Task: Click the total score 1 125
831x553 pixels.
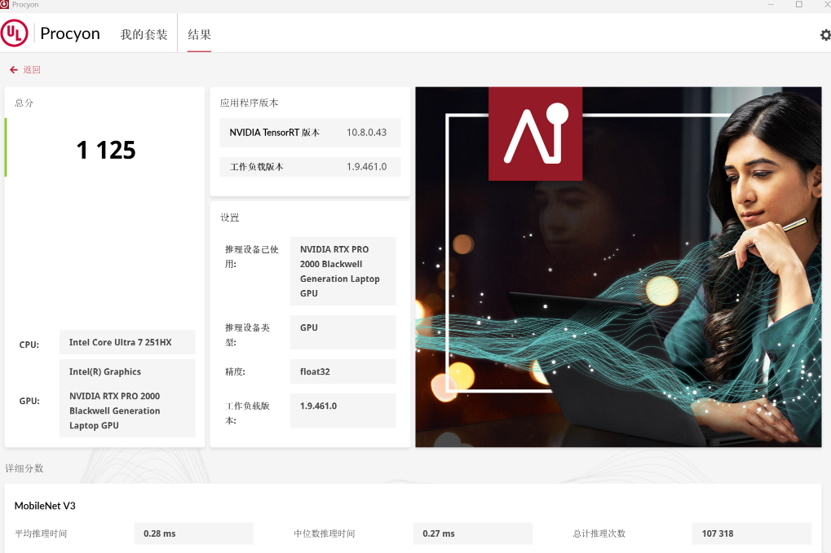Action: (x=106, y=150)
